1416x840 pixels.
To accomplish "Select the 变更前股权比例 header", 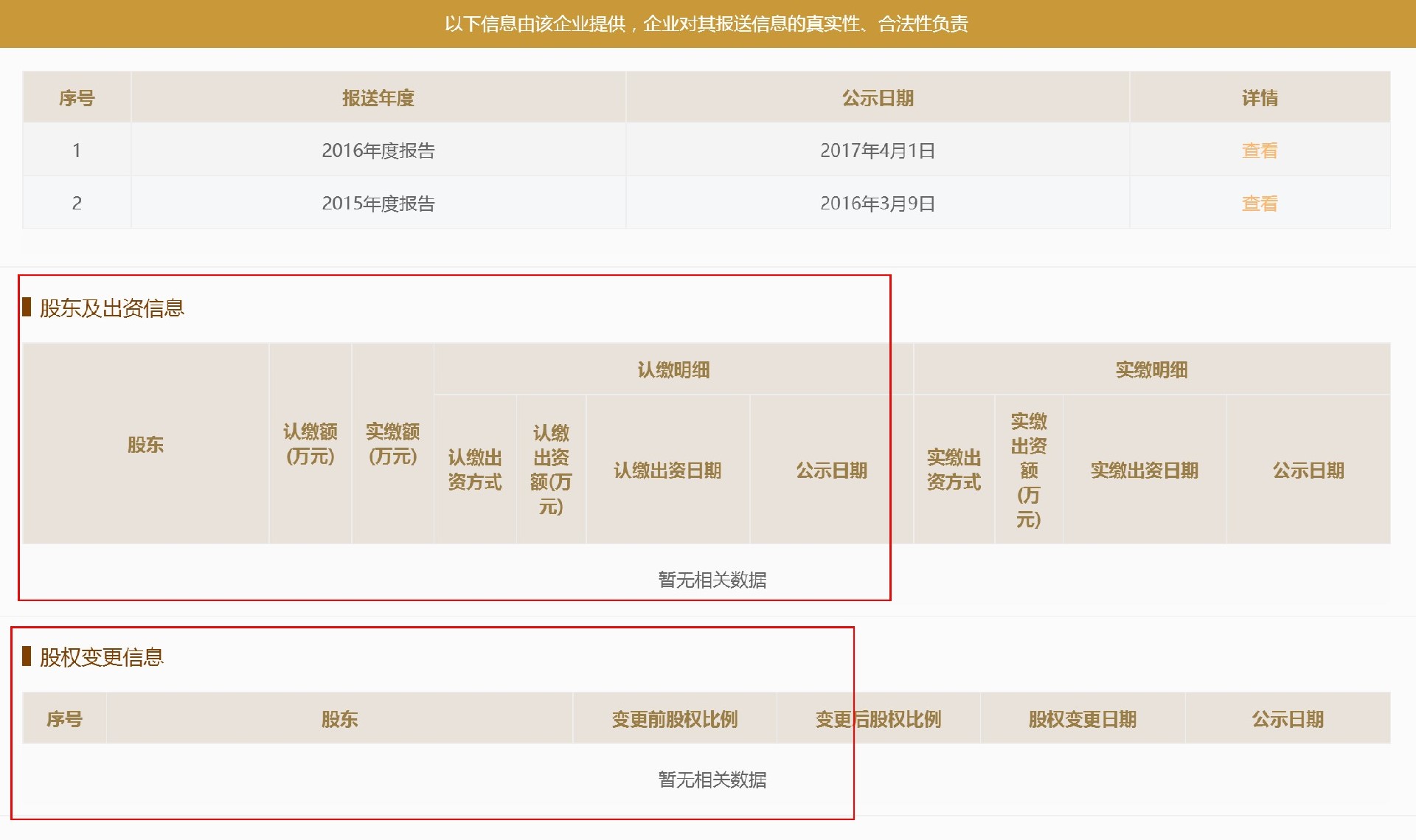I will [675, 718].
